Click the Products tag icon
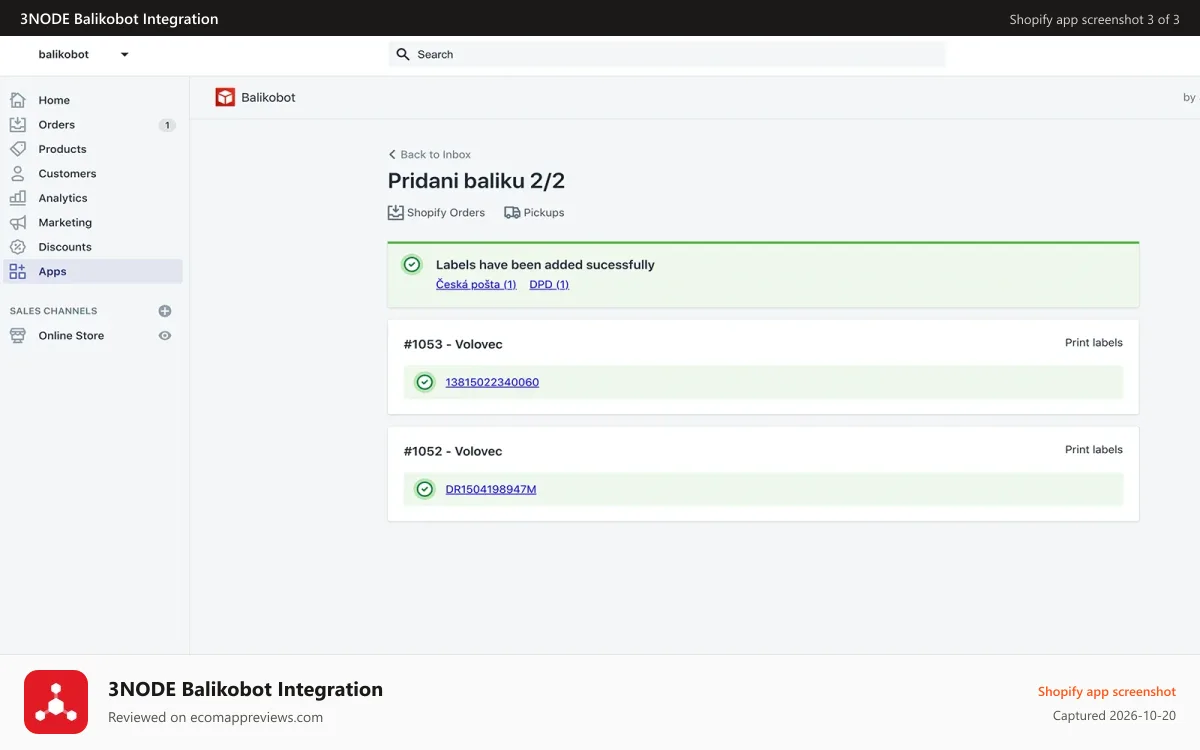The width and height of the screenshot is (1200, 750). point(18,149)
